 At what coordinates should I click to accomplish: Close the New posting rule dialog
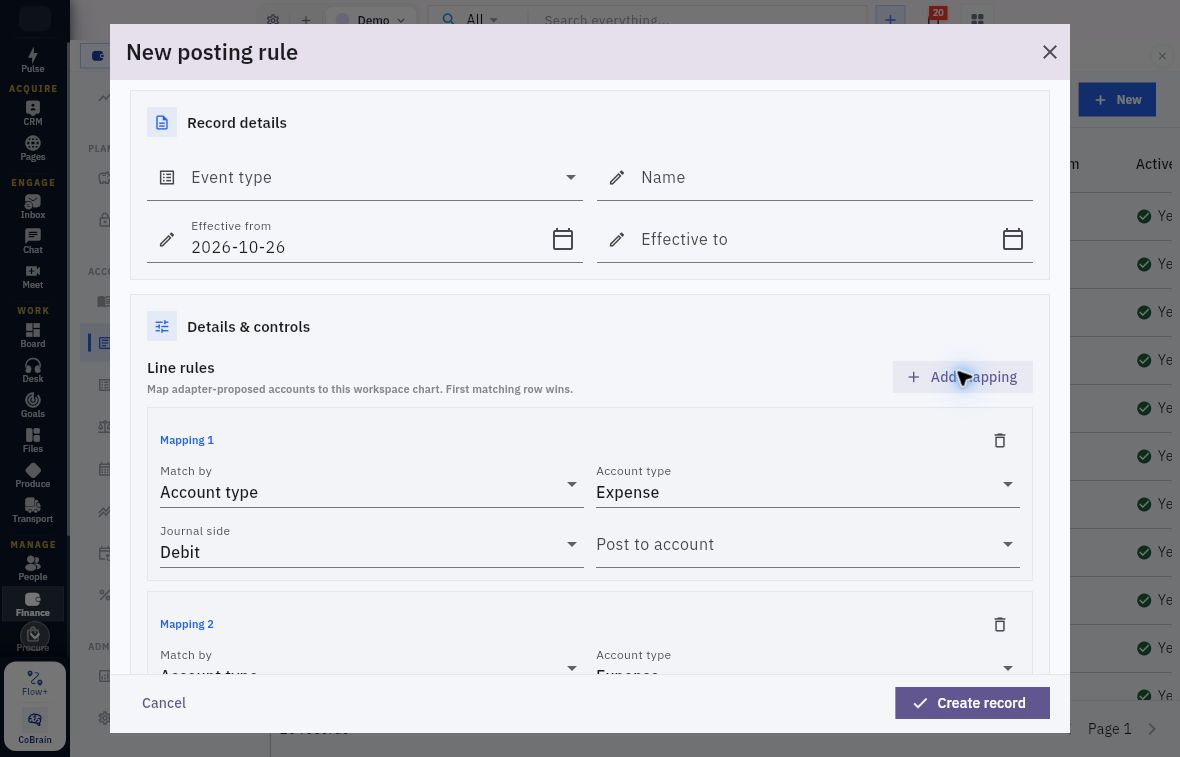pos(1050,52)
